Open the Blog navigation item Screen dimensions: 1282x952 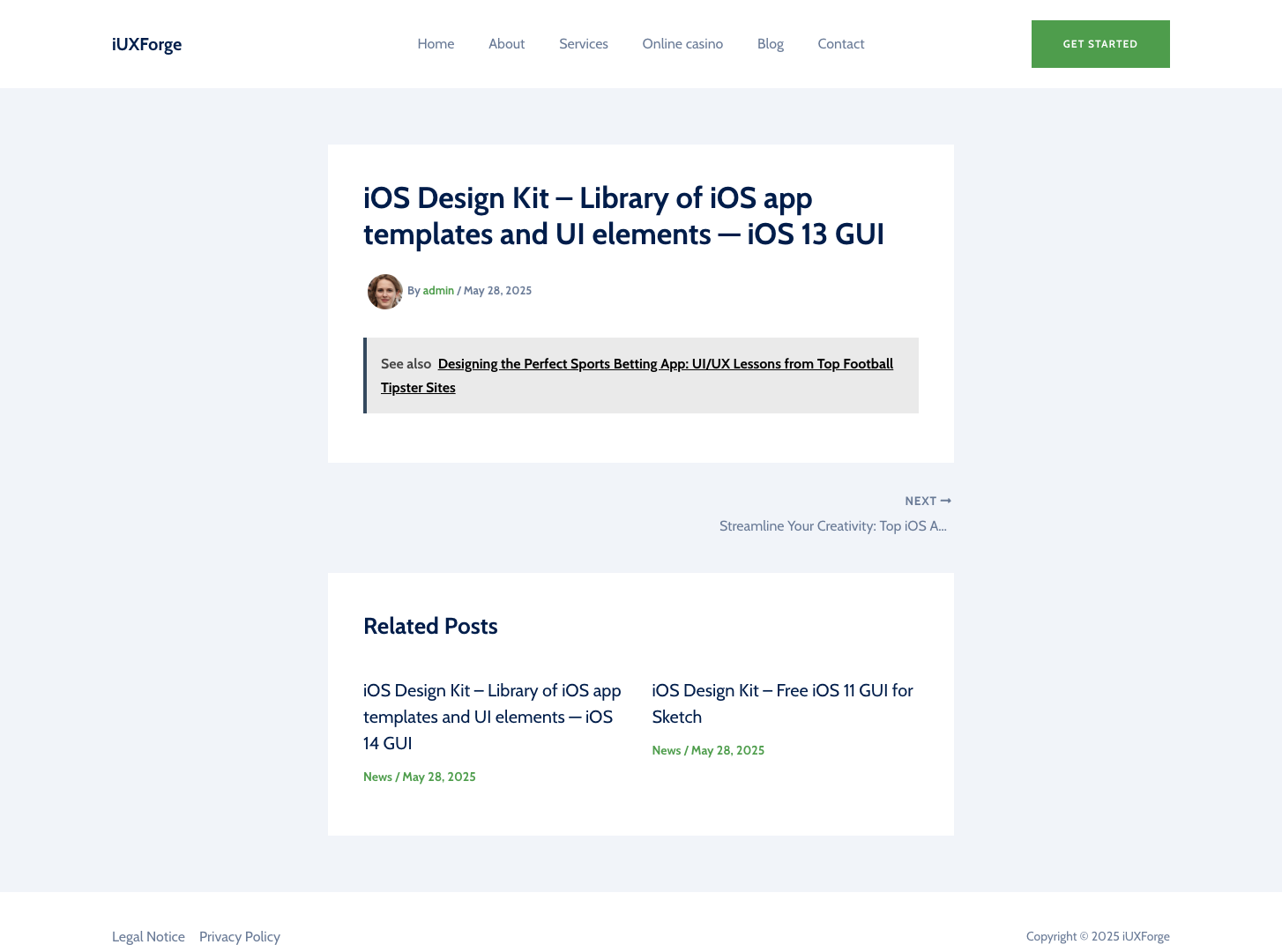coord(770,44)
